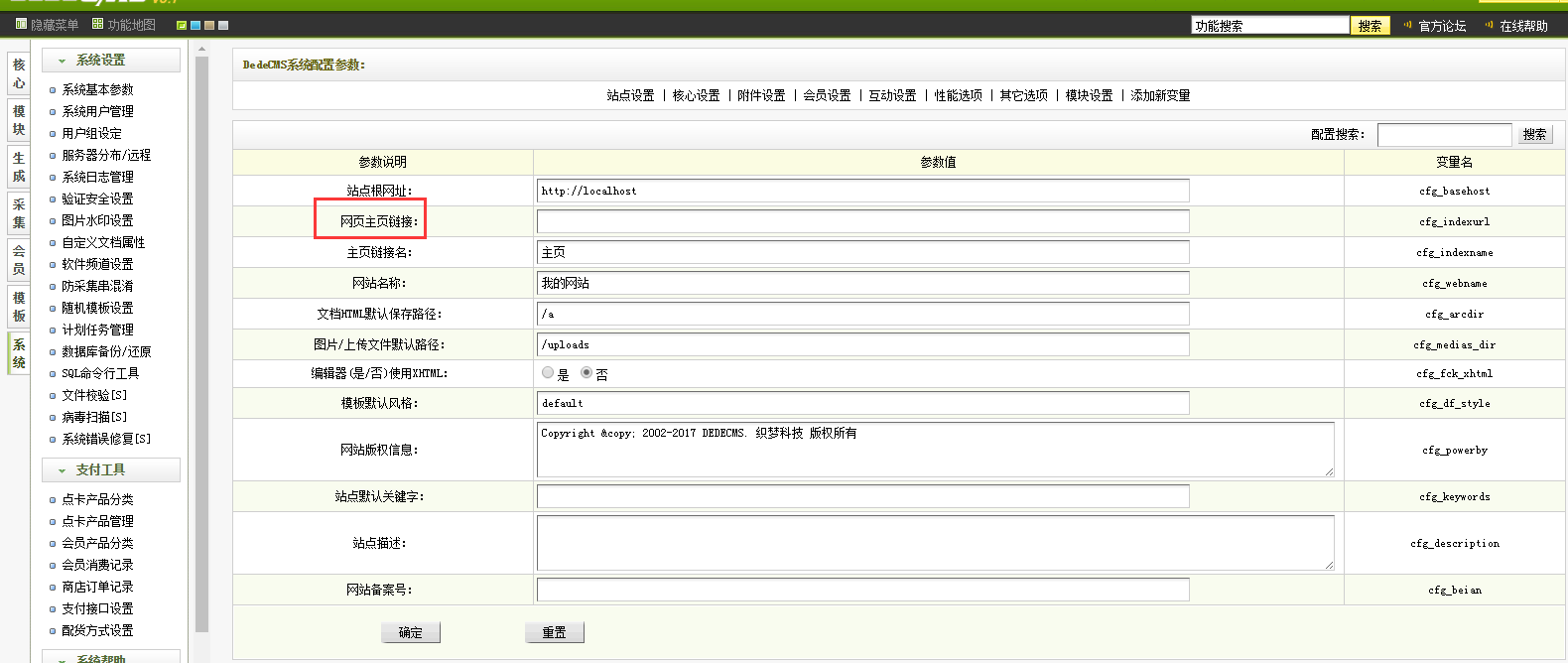Open 随机模板设置 in the sidebar

click(x=97, y=308)
